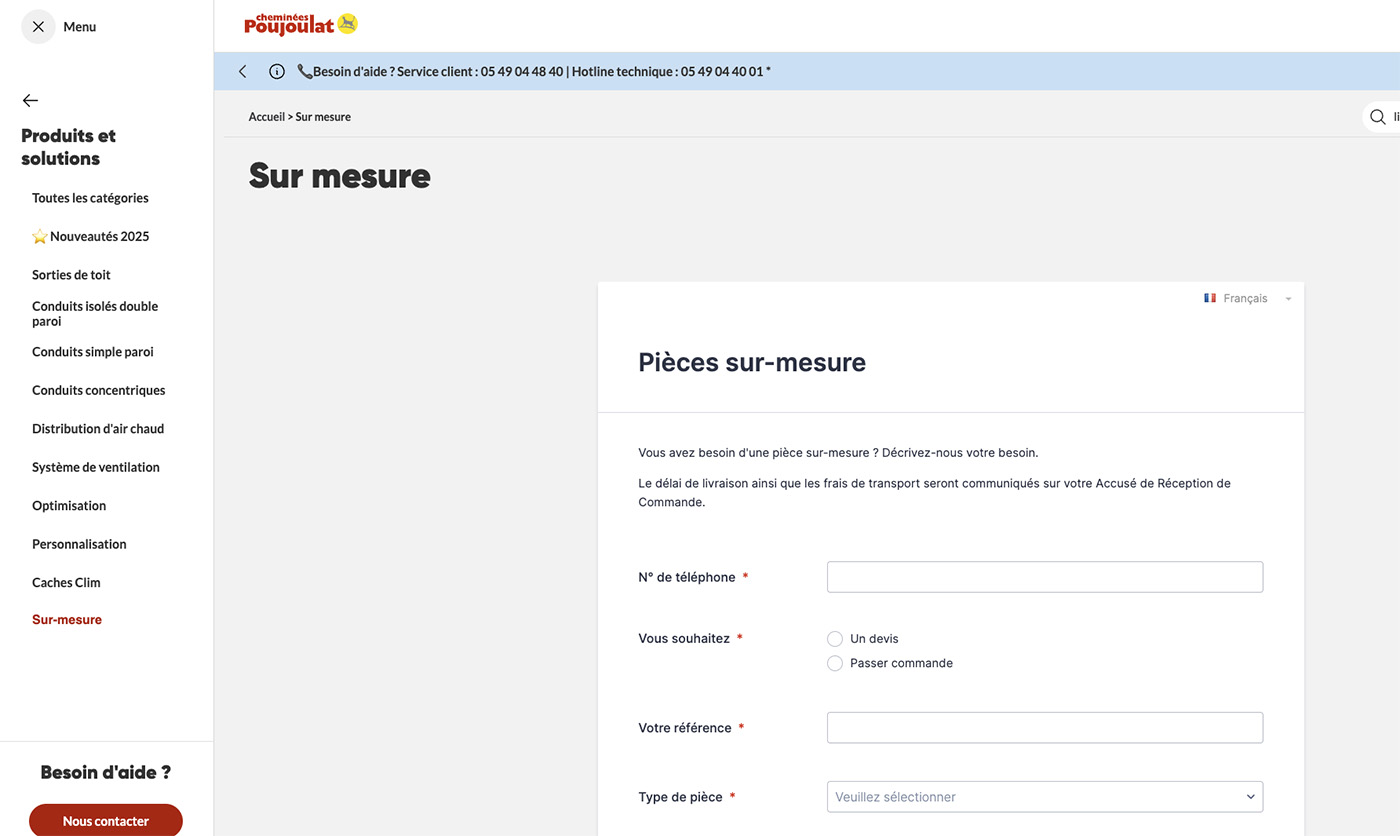Viewport: 1400px width, 836px height.
Task: Open the "Sorties de toit" menu item
Action: (71, 275)
